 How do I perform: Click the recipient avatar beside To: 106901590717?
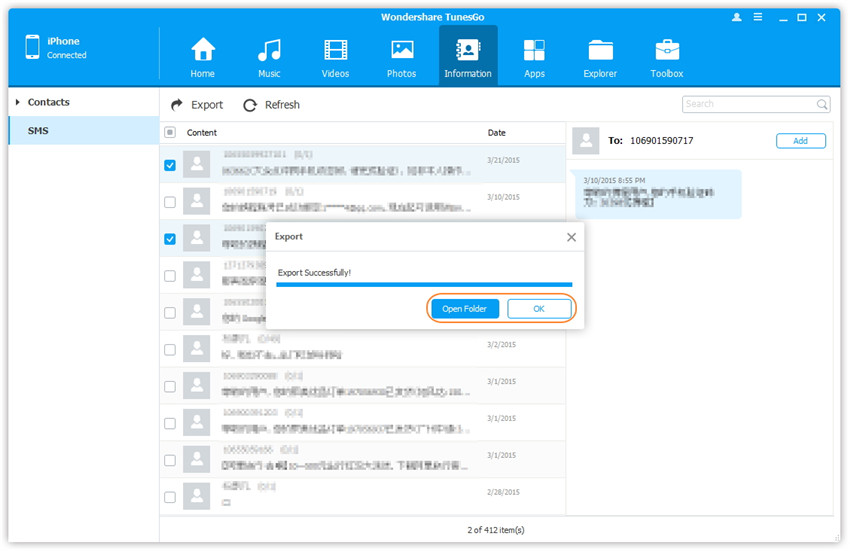coord(586,141)
